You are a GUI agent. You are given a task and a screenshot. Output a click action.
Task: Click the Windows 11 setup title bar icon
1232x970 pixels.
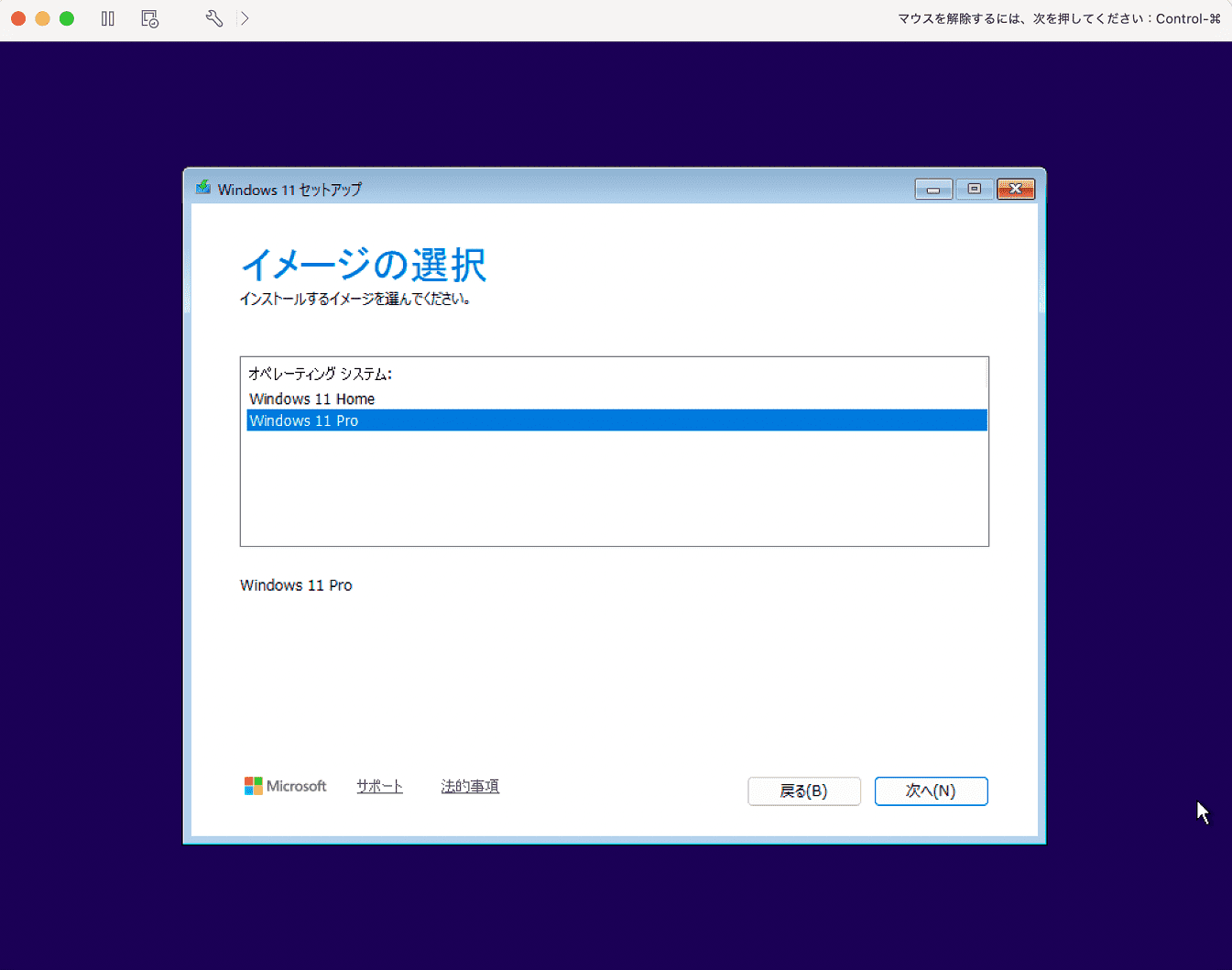tap(203, 188)
